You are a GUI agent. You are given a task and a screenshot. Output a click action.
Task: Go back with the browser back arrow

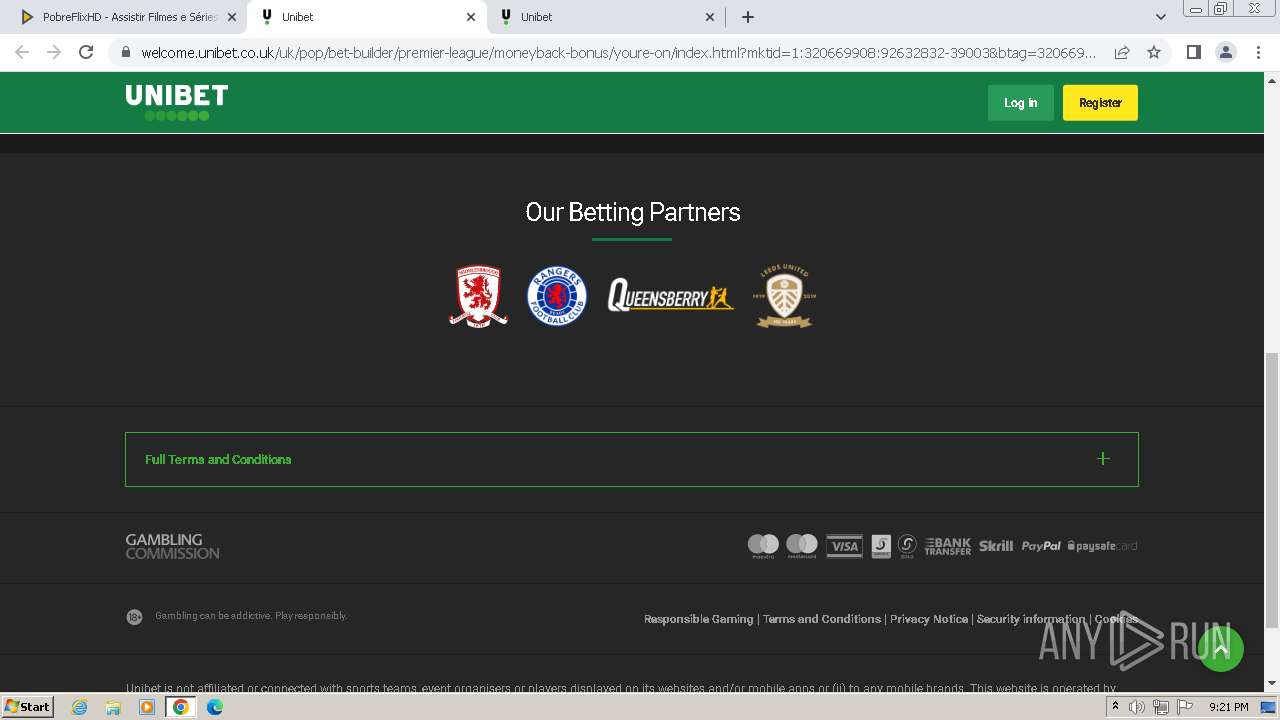point(22,52)
